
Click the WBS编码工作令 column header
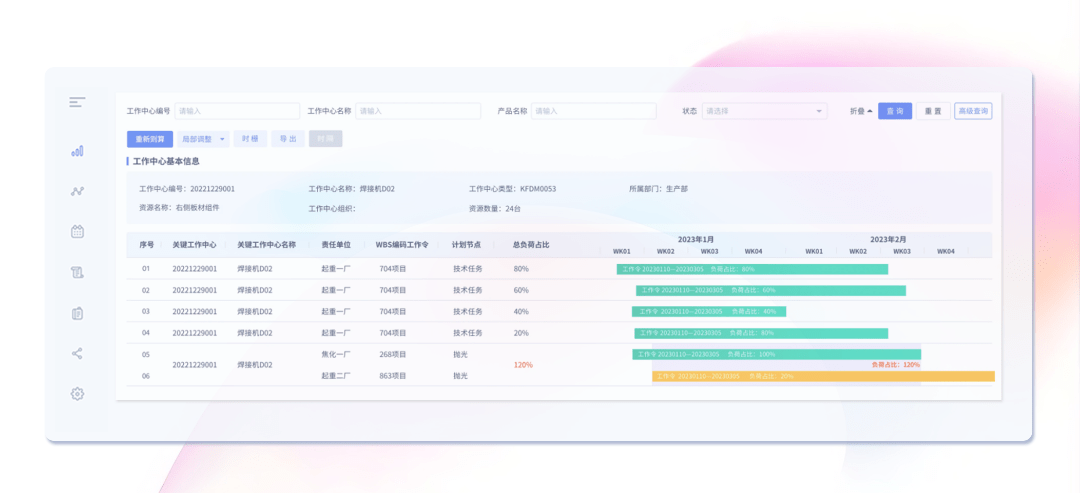coord(402,244)
